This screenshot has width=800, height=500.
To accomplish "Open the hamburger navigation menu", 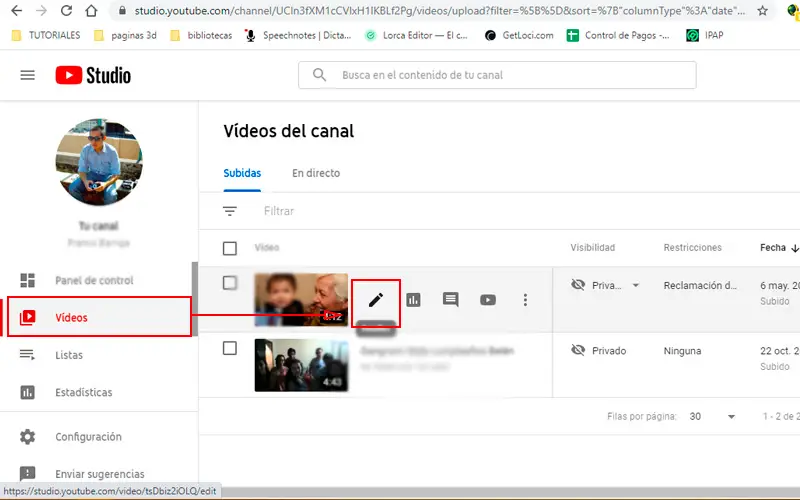I will point(28,76).
